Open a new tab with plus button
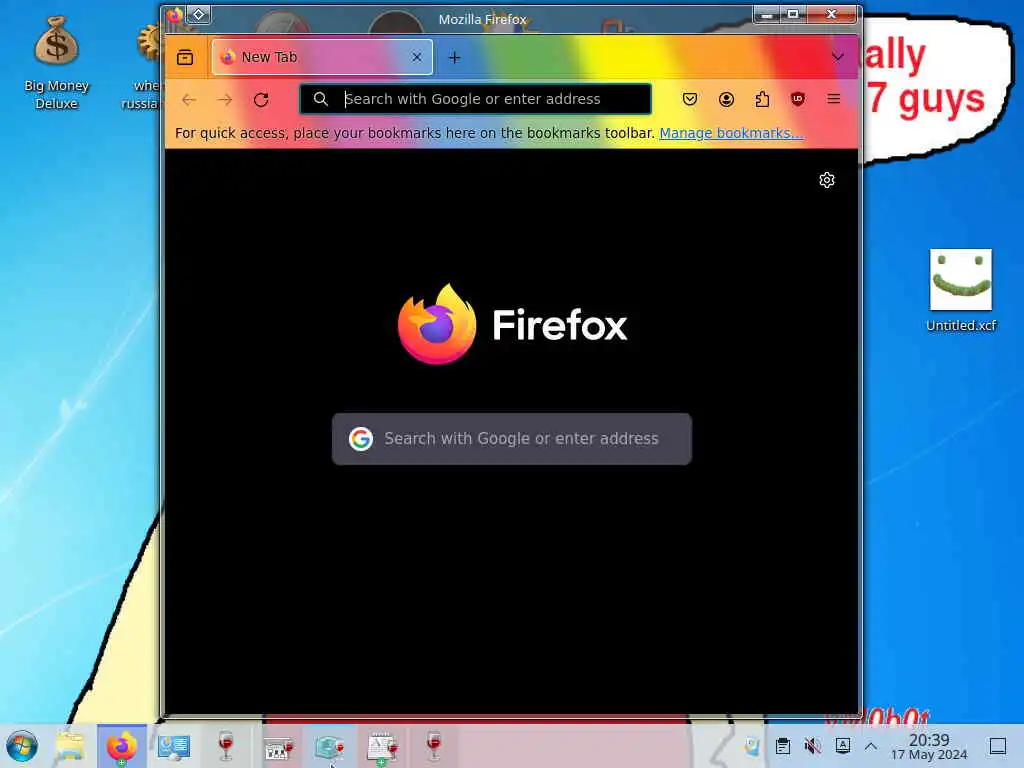This screenshot has height=768, width=1024. point(455,57)
